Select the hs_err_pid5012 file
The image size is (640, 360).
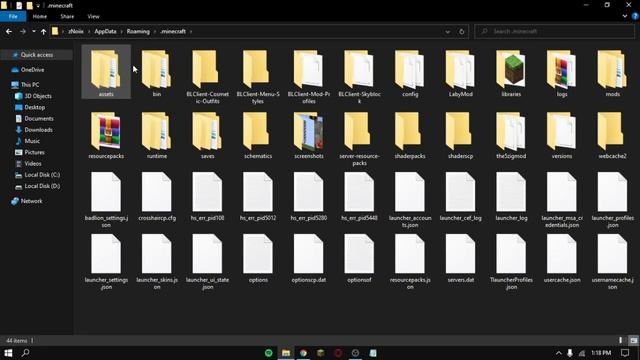pyautogui.click(x=258, y=196)
